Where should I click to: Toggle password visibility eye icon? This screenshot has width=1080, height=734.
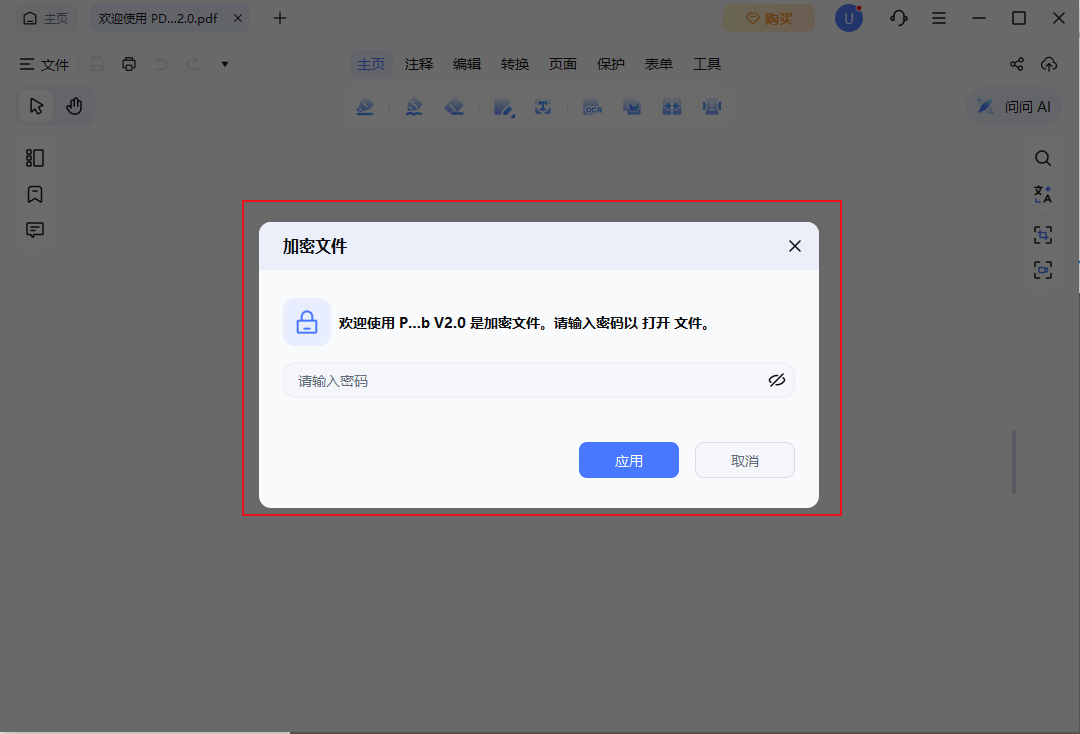point(777,380)
